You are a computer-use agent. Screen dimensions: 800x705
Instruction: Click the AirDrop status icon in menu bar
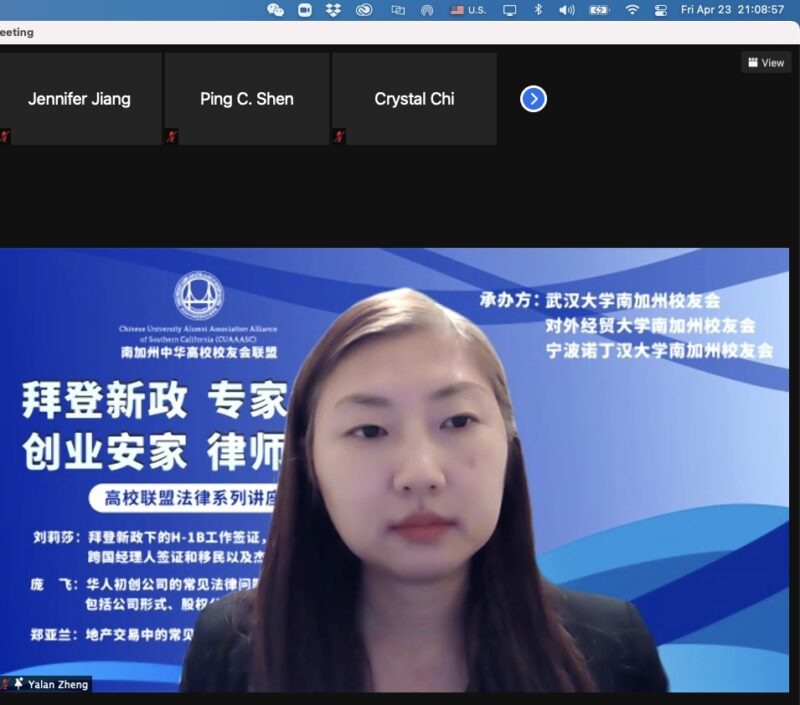point(427,10)
